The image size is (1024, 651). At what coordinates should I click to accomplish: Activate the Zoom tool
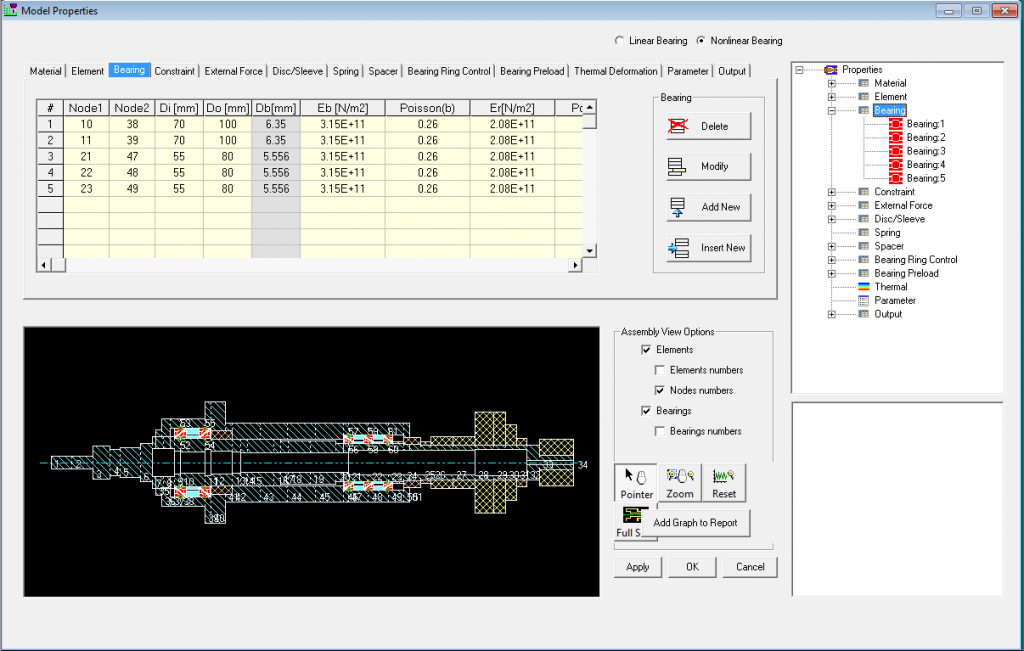(x=679, y=483)
